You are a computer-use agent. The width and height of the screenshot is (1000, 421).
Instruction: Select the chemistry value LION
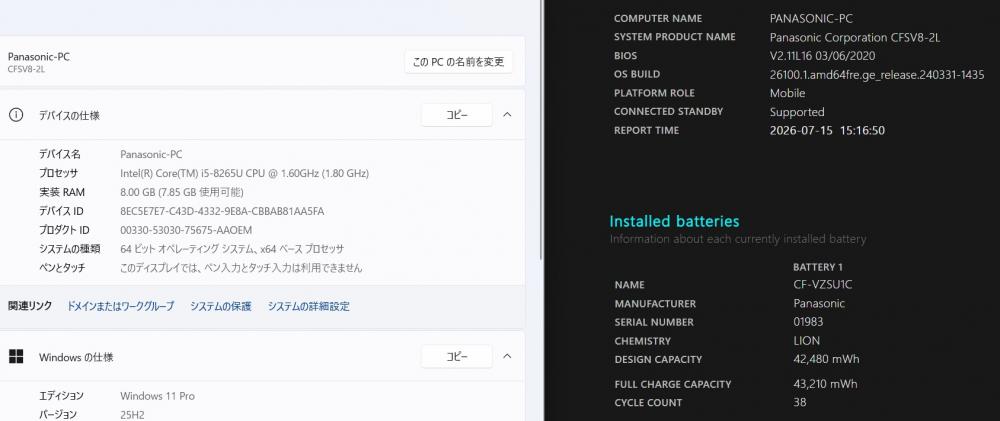pyautogui.click(x=806, y=341)
